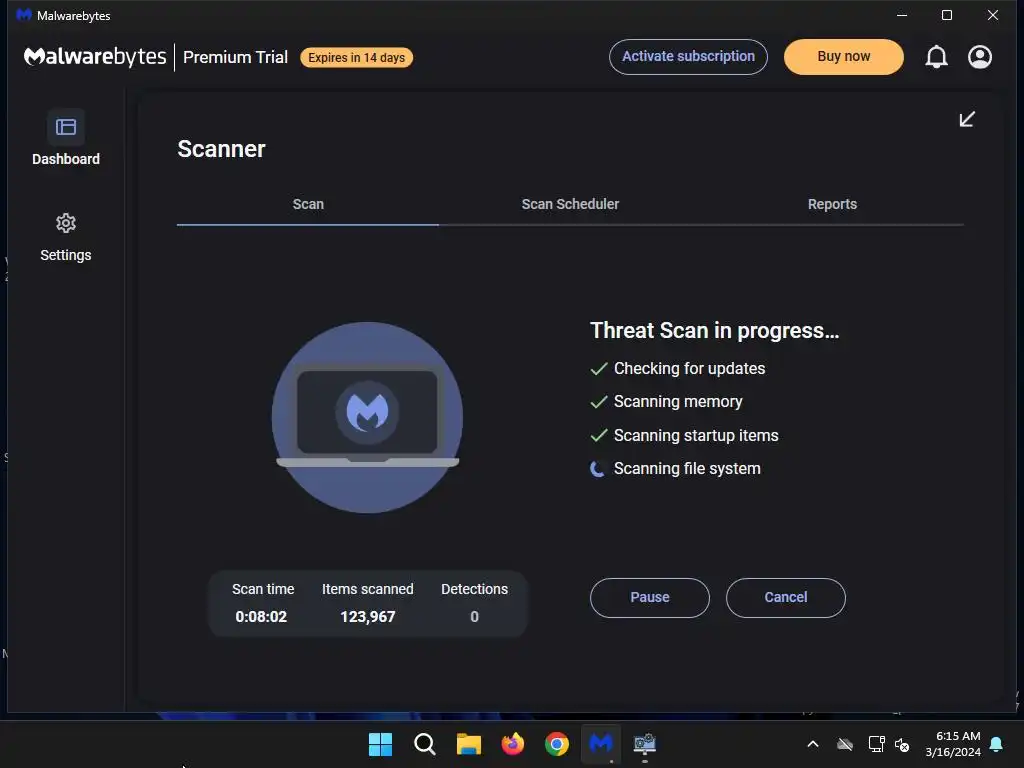This screenshot has width=1024, height=768.
Task: Open File Explorer from the taskbar
Action: pyautogui.click(x=468, y=744)
